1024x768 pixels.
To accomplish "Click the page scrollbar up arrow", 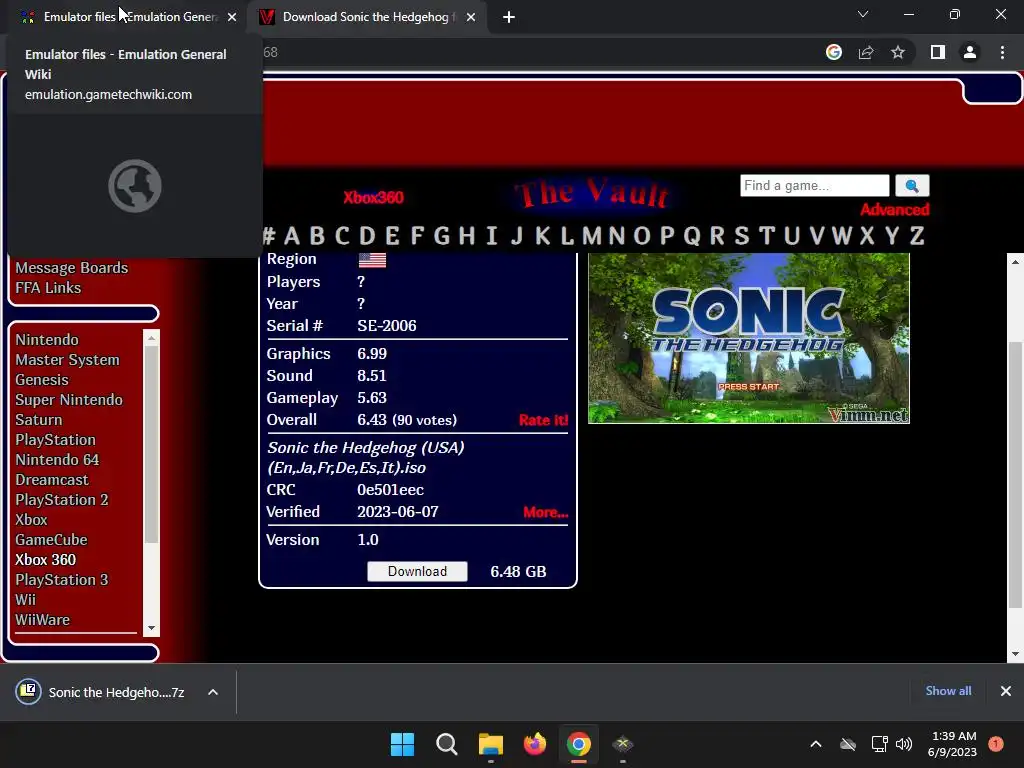I will point(1015,261).
